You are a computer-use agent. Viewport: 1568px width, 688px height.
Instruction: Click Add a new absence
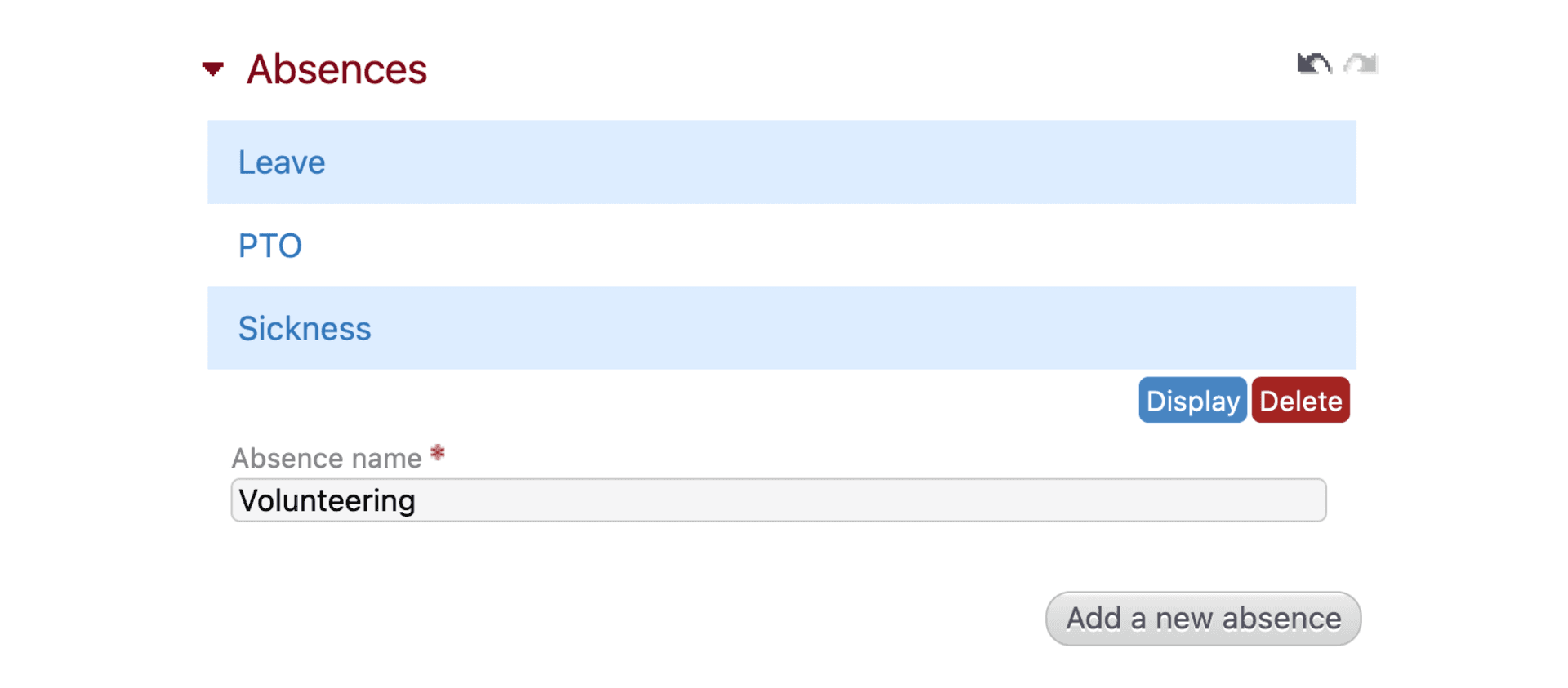tap(1202, 618)
